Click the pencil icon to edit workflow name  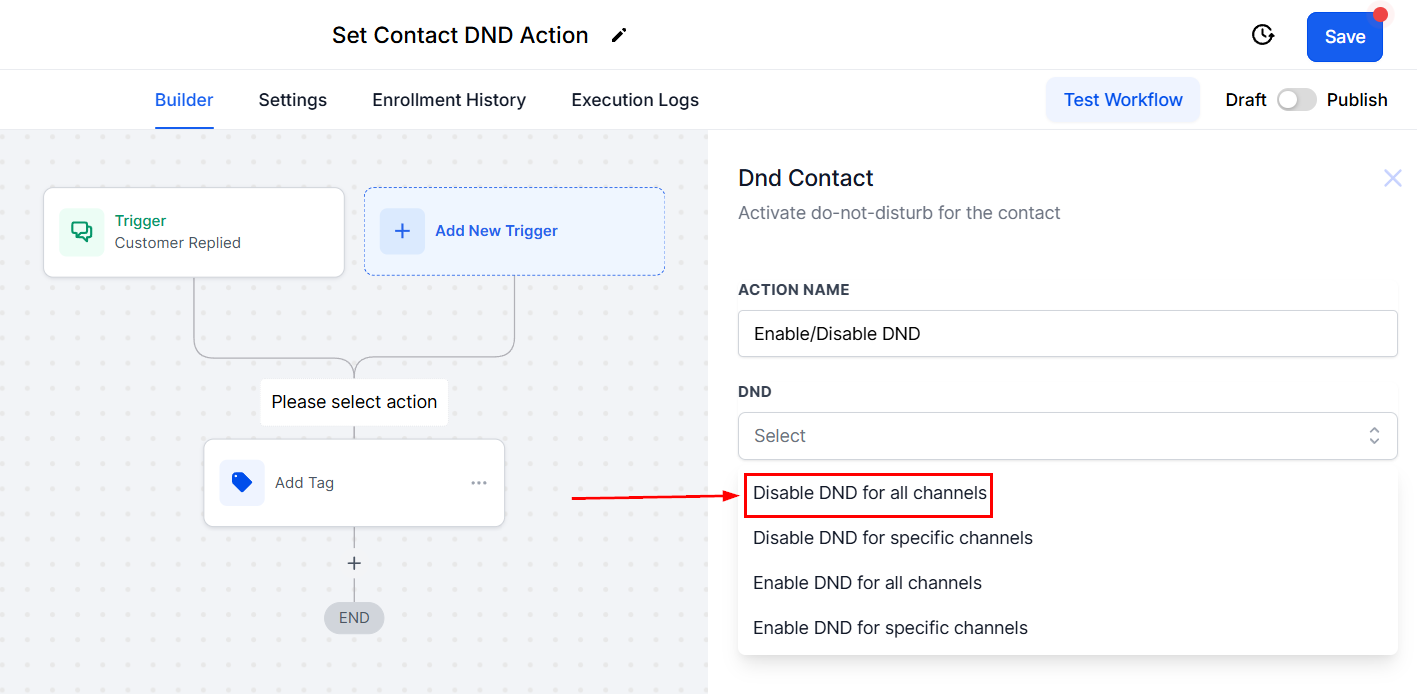(619, 36)
